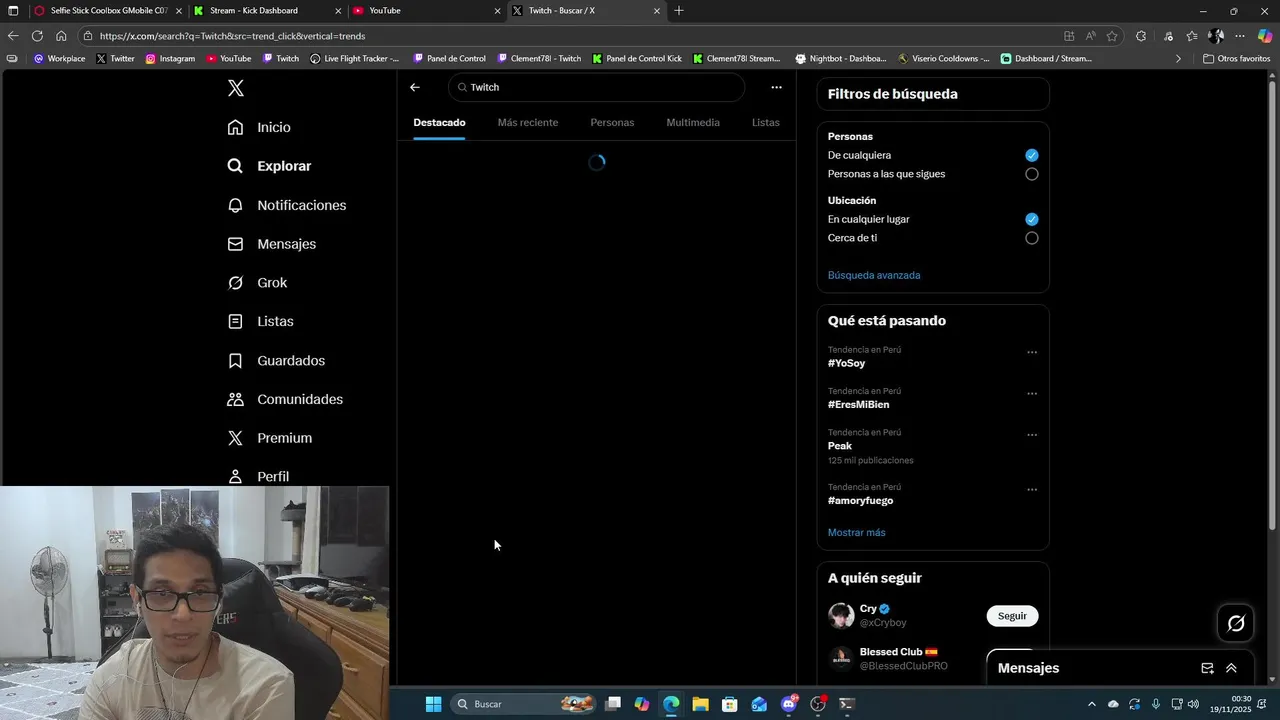1280x720 pixels.
Task: Click the Twitch search input field
Action: coord(596,87)
